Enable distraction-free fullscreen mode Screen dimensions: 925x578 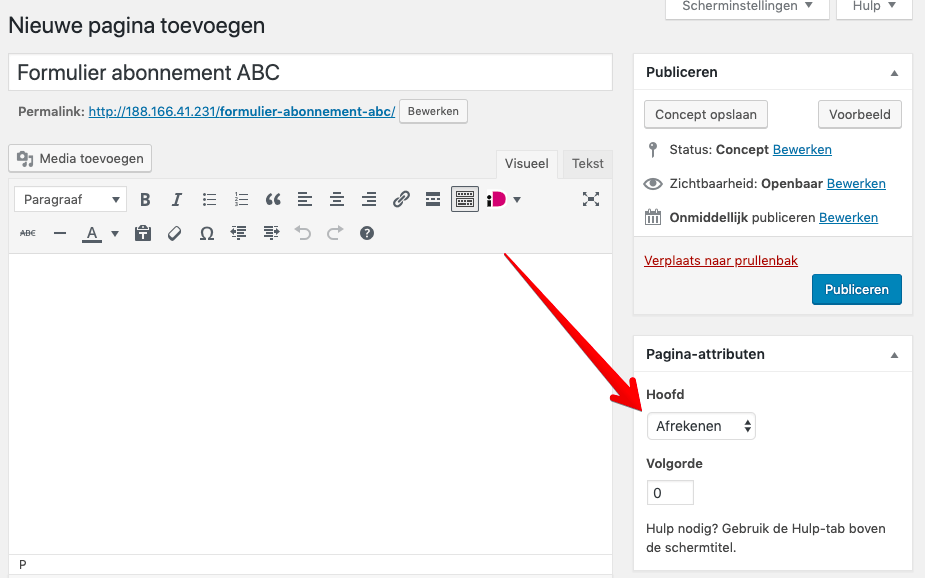tap(591, 199)
